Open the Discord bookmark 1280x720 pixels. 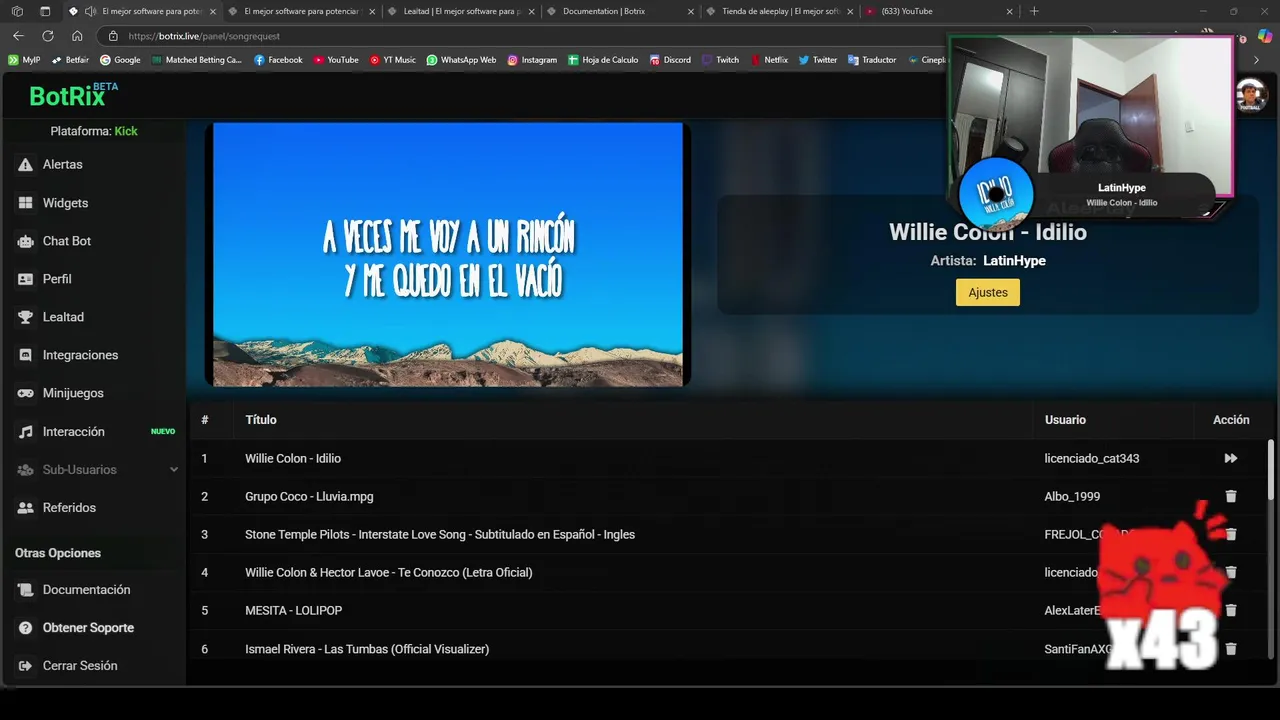pyautogui.click(x=670, y=60)
